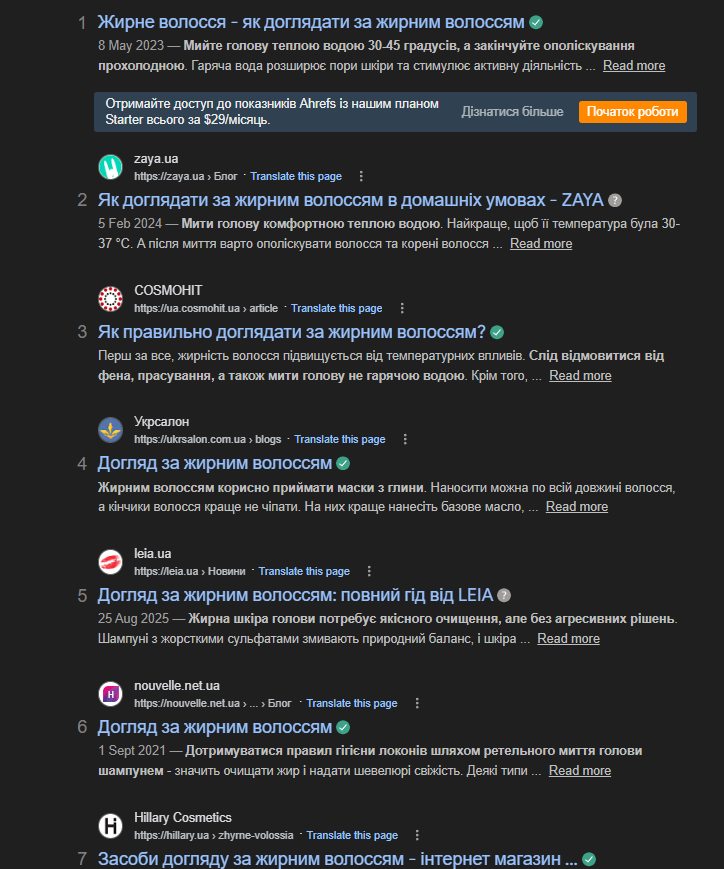
Task: Click the nouvelle.net.ua favicon
Action: click(x=110, y=694)
